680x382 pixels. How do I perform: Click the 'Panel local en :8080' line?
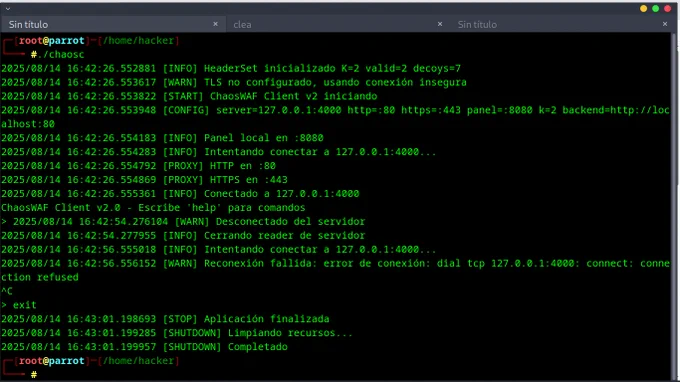162,138
